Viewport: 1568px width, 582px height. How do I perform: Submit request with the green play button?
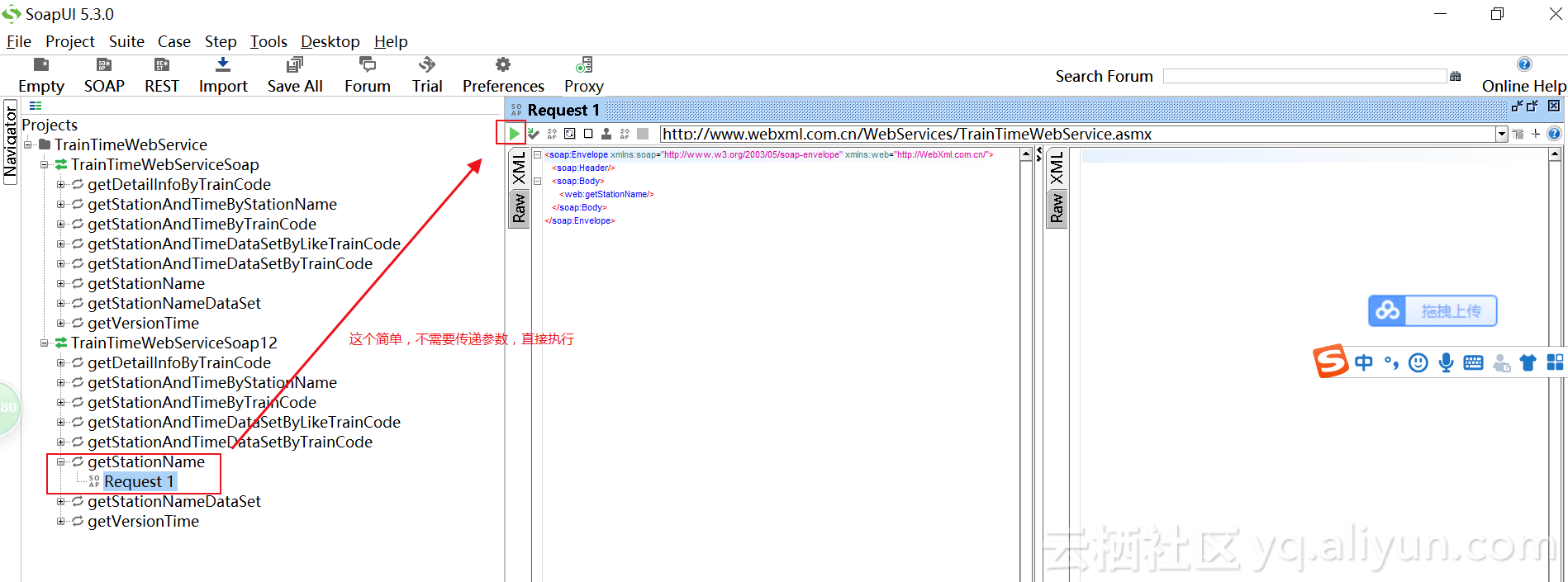(514, 134)
